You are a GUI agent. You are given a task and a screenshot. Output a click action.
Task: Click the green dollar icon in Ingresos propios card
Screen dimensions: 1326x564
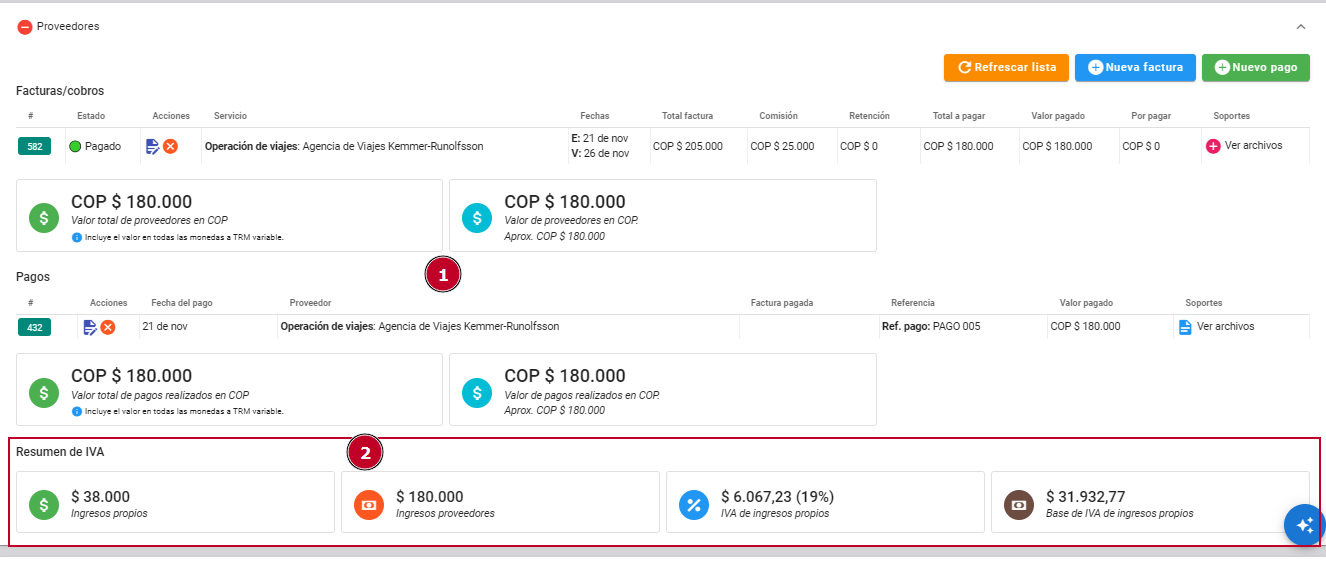tap(43, 505)
